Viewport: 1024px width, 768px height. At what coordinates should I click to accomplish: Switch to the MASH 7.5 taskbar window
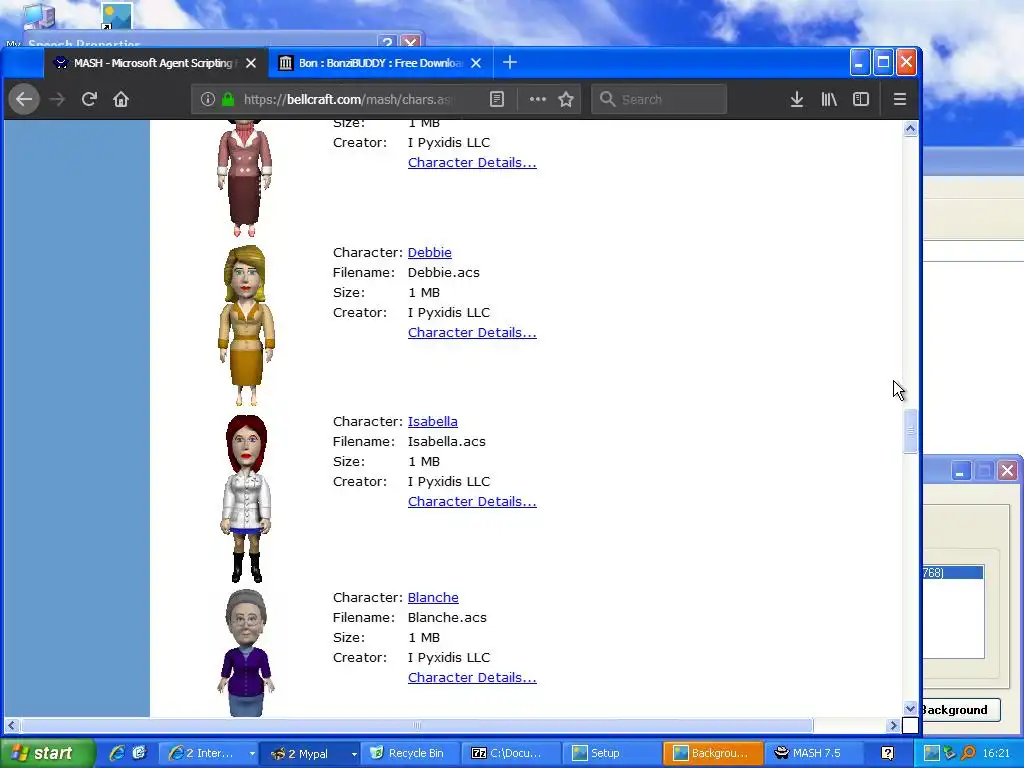(x=814, y=753)
